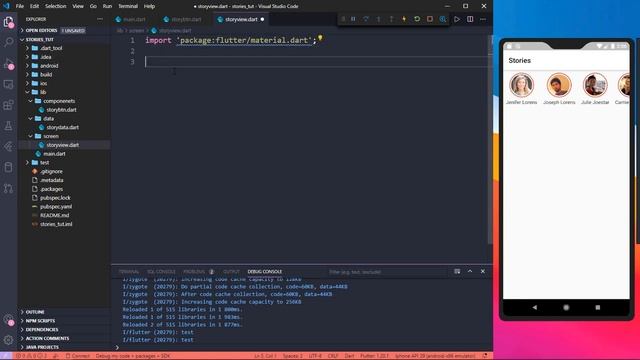Expand the NPM Scripts section
Screen dimensions: 640x360
pyautogui.click(x=40, y=321)
